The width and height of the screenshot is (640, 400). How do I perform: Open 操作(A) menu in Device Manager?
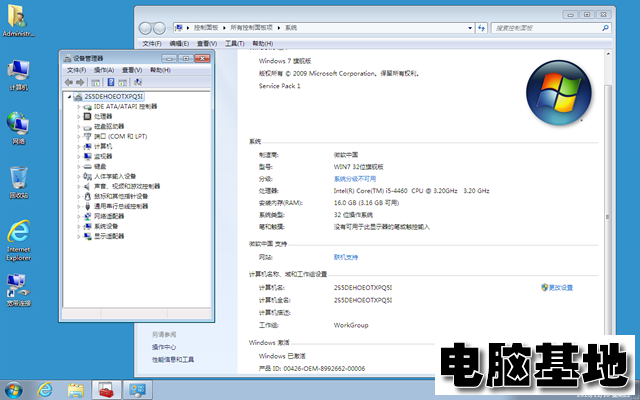[104, 70]
